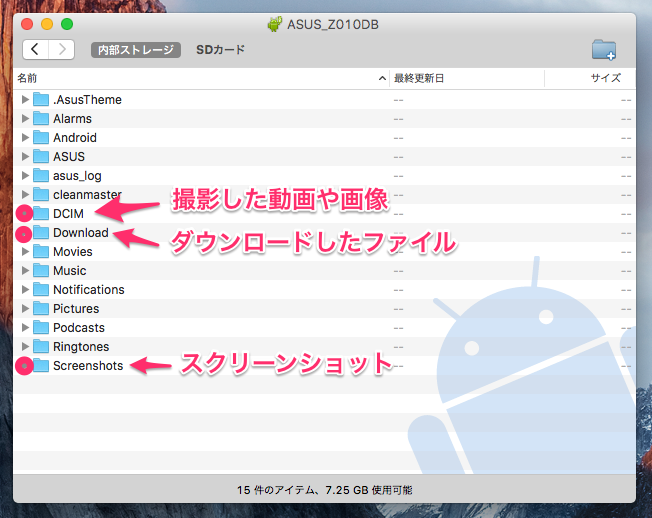Close the window with red button
This screenshot has width=652, height=518.
(27, 24)
